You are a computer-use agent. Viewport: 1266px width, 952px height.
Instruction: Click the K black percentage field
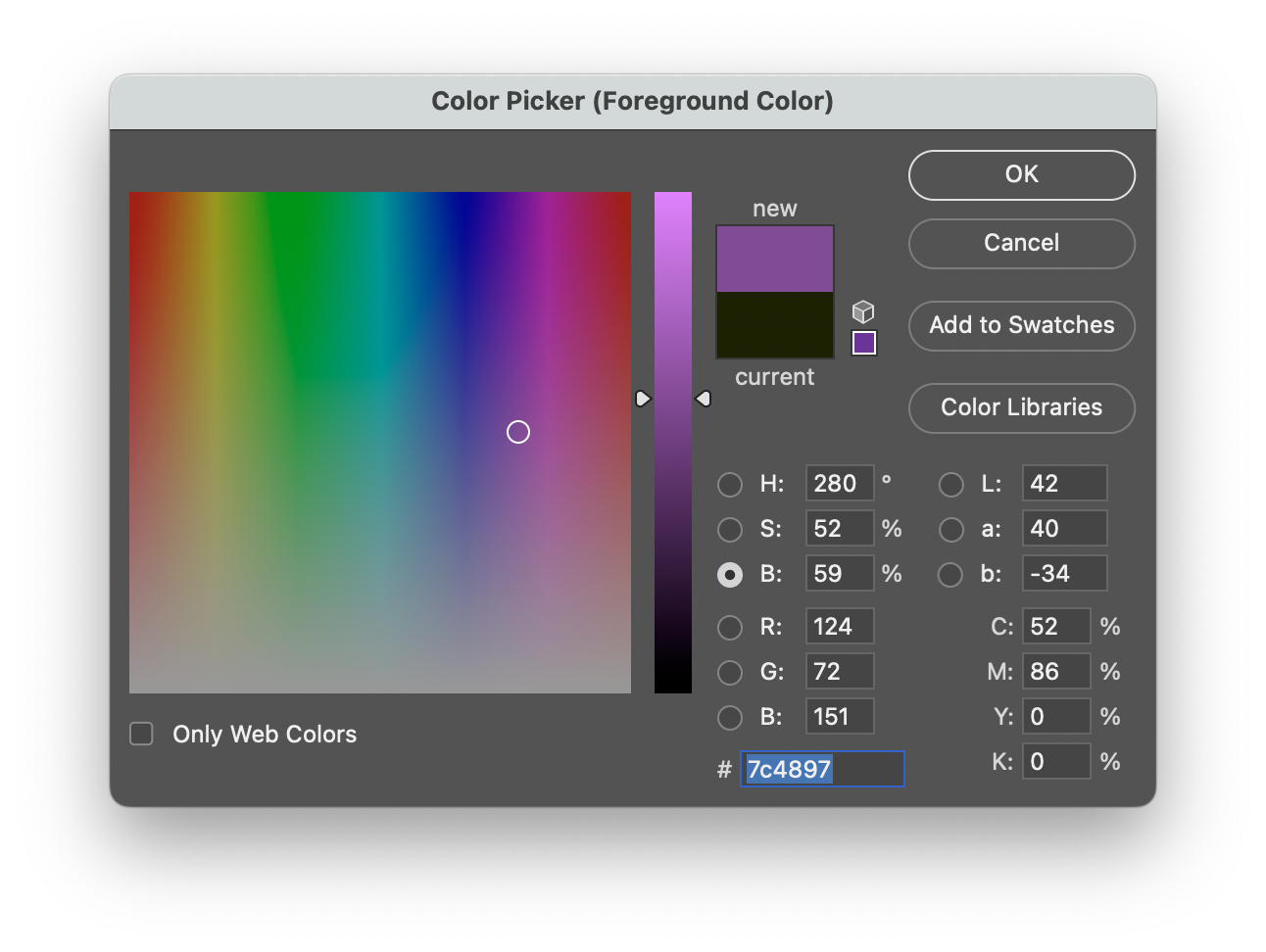(1055, 762)
